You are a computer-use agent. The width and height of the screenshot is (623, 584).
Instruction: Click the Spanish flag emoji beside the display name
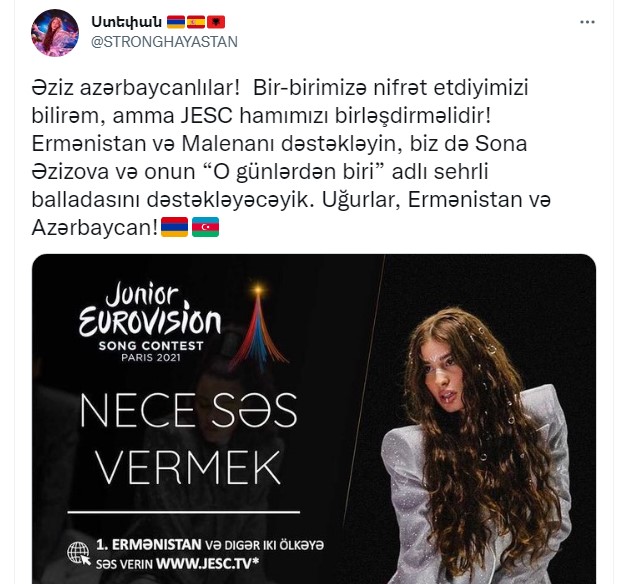point(196,22)
